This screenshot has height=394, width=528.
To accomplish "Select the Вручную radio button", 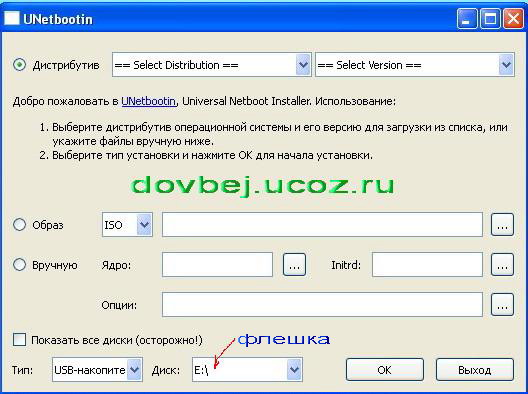I will click(20, 265).
